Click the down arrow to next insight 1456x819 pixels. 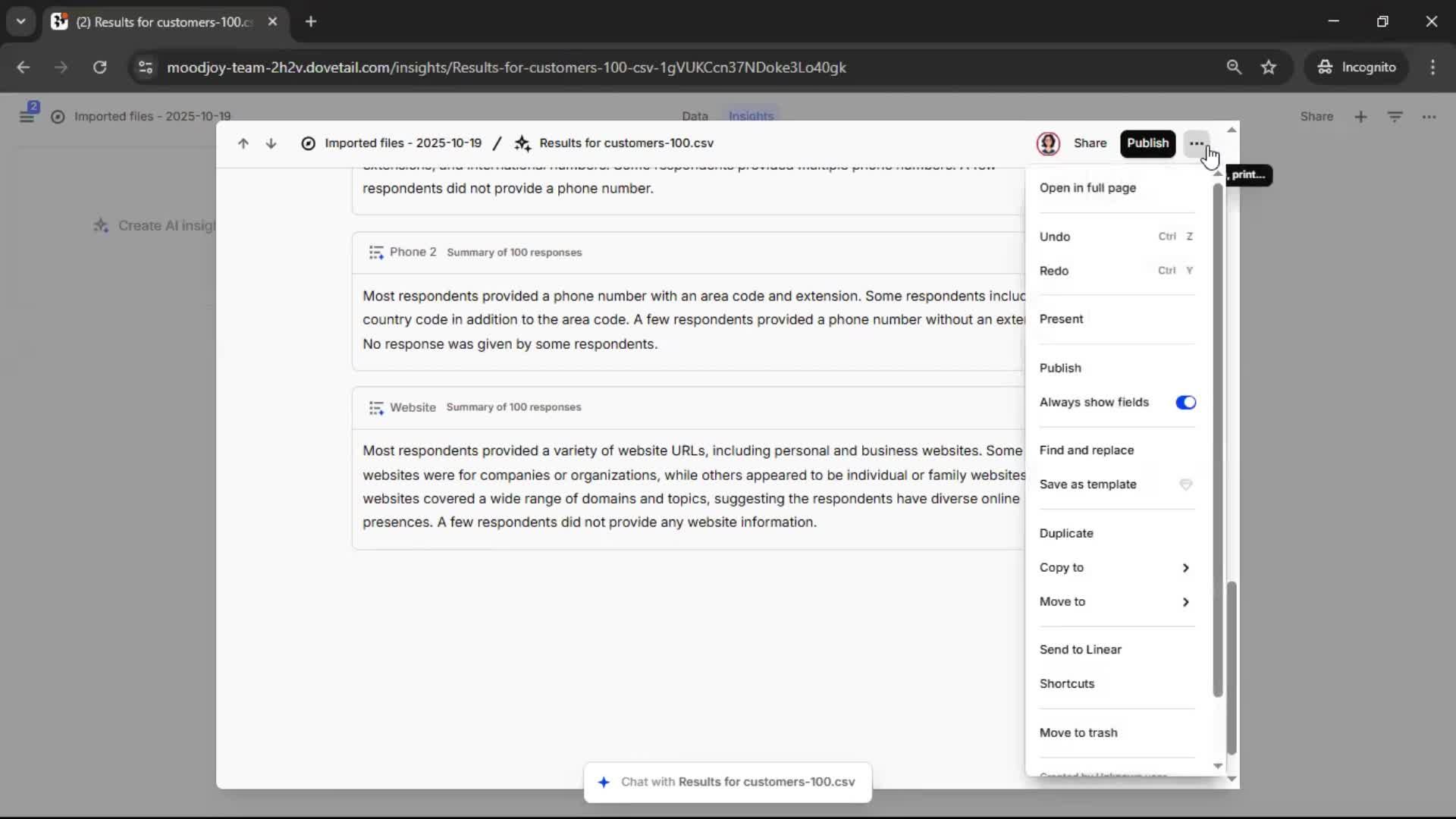pos(271,143)
